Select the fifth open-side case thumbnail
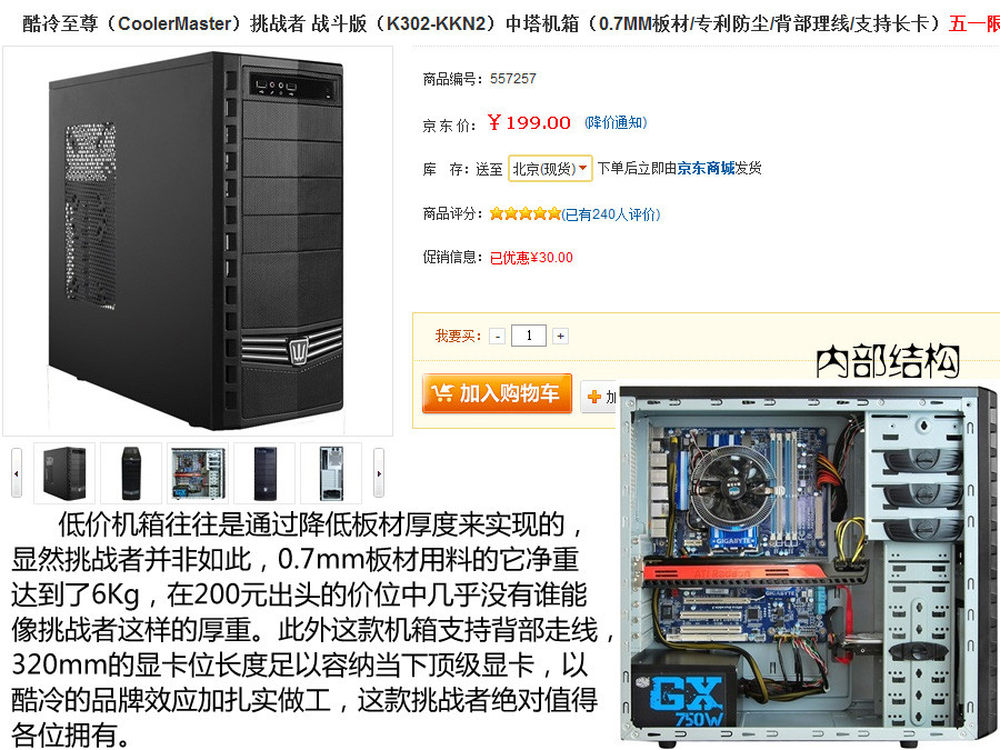The width and height of the screenshot is (1000, 750). point(331,473)
